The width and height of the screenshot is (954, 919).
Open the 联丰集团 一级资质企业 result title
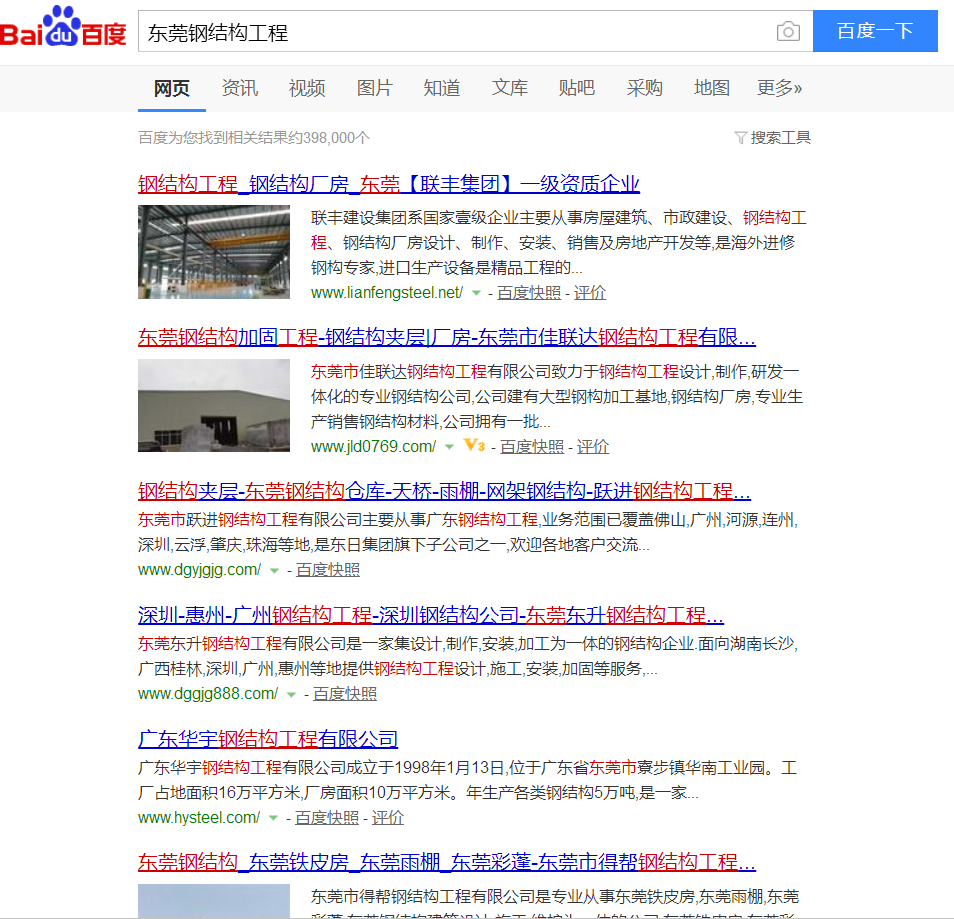coord(389,184)
